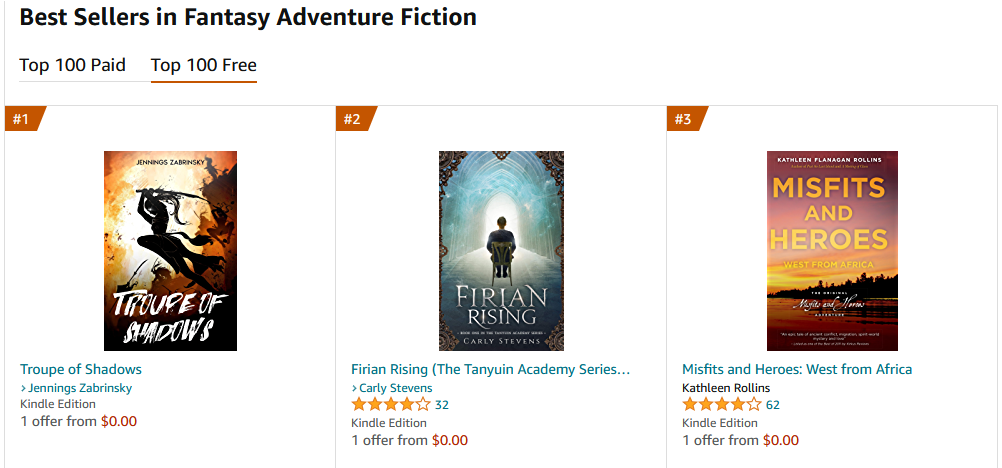Visit author Carly Stevens' page
Screen dimensions: 1002x468
(x=396, y=388)
